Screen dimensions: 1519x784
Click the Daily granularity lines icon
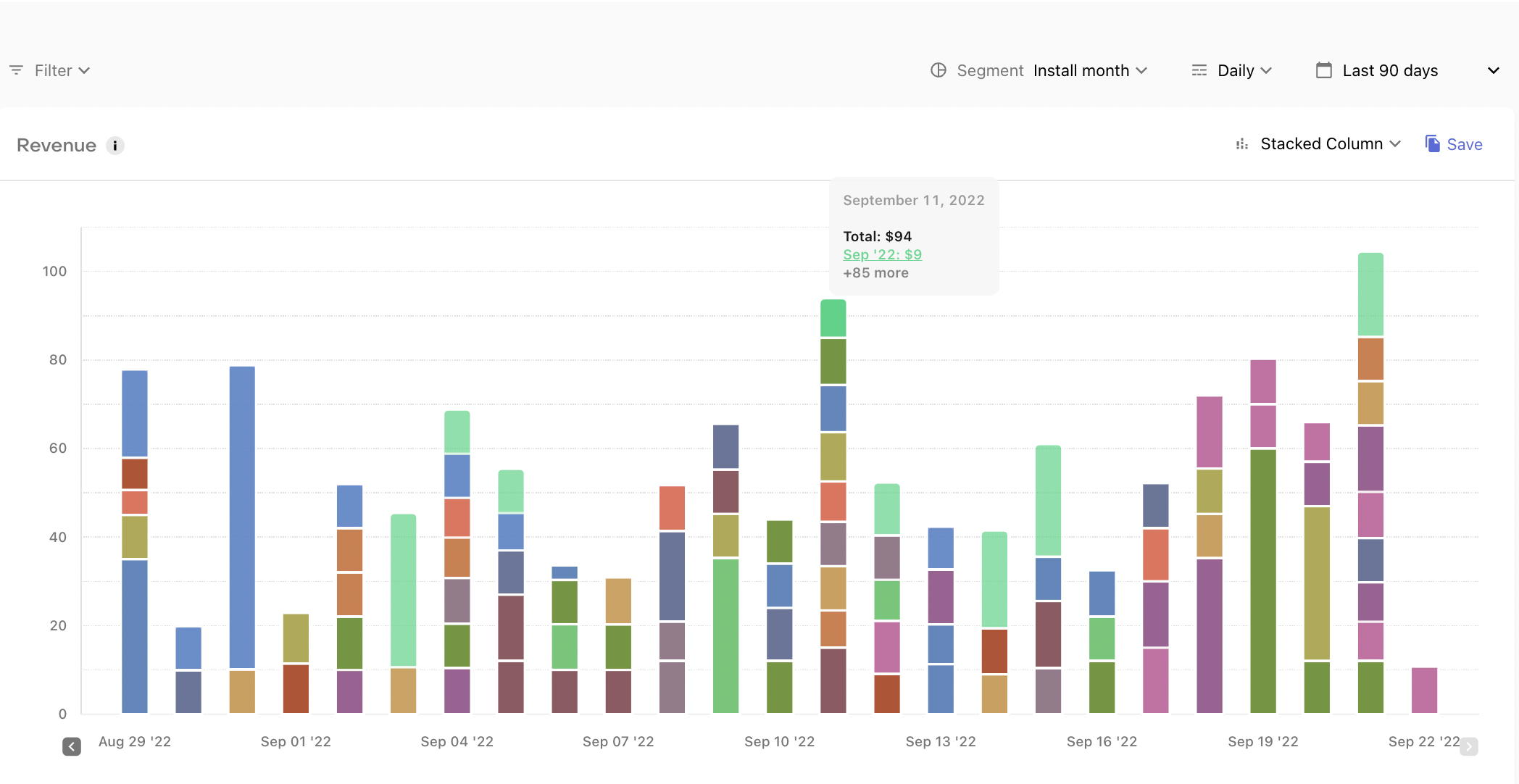click(1199, 70)
